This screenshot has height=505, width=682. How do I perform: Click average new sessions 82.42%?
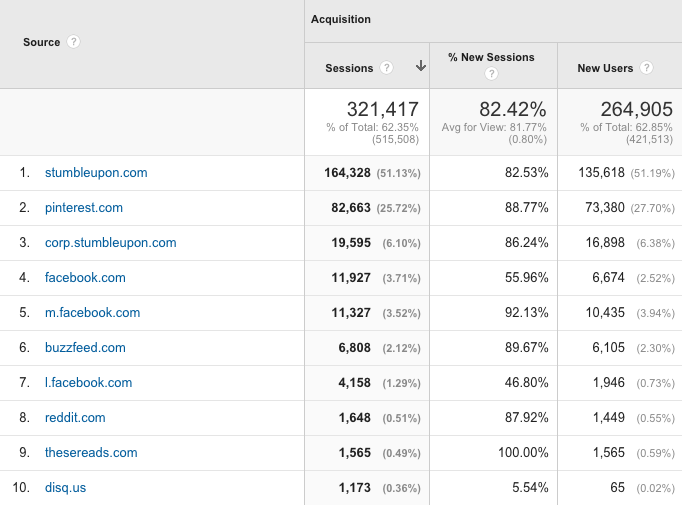(512, 109)
